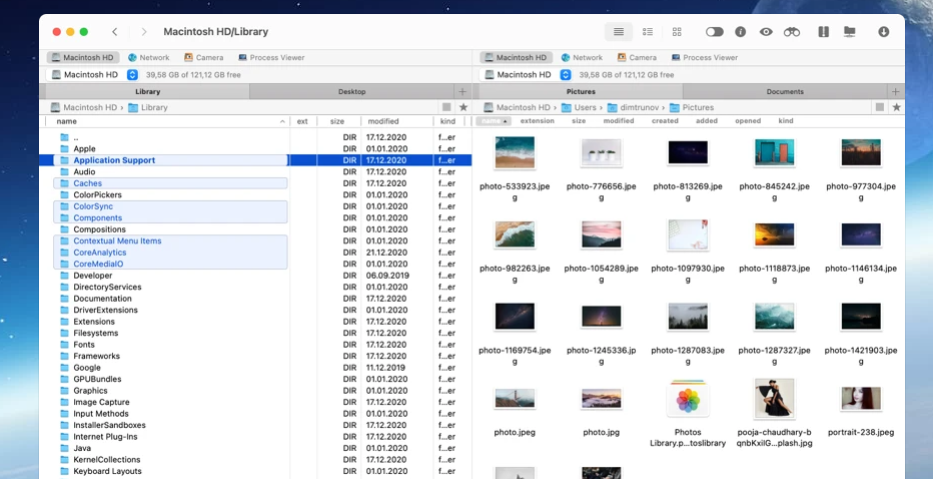The image size is (933, 479).
Task: Select the Photos Library thumbnail
Action: point(688,401)
